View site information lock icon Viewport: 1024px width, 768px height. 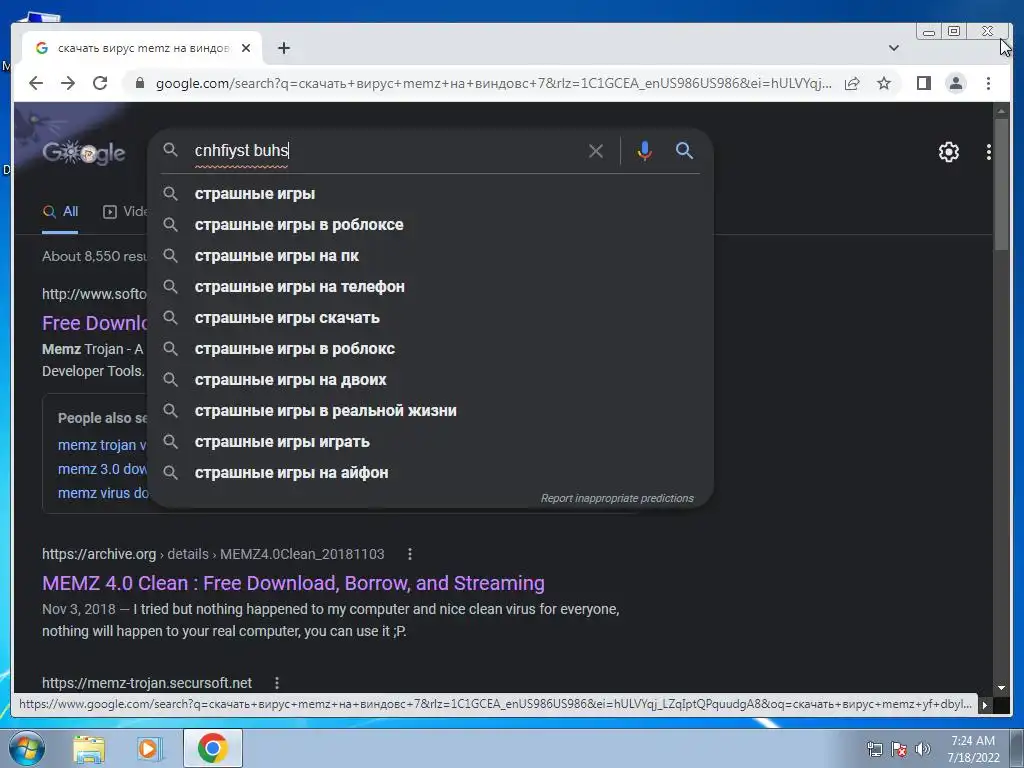(x=139, y=83)
